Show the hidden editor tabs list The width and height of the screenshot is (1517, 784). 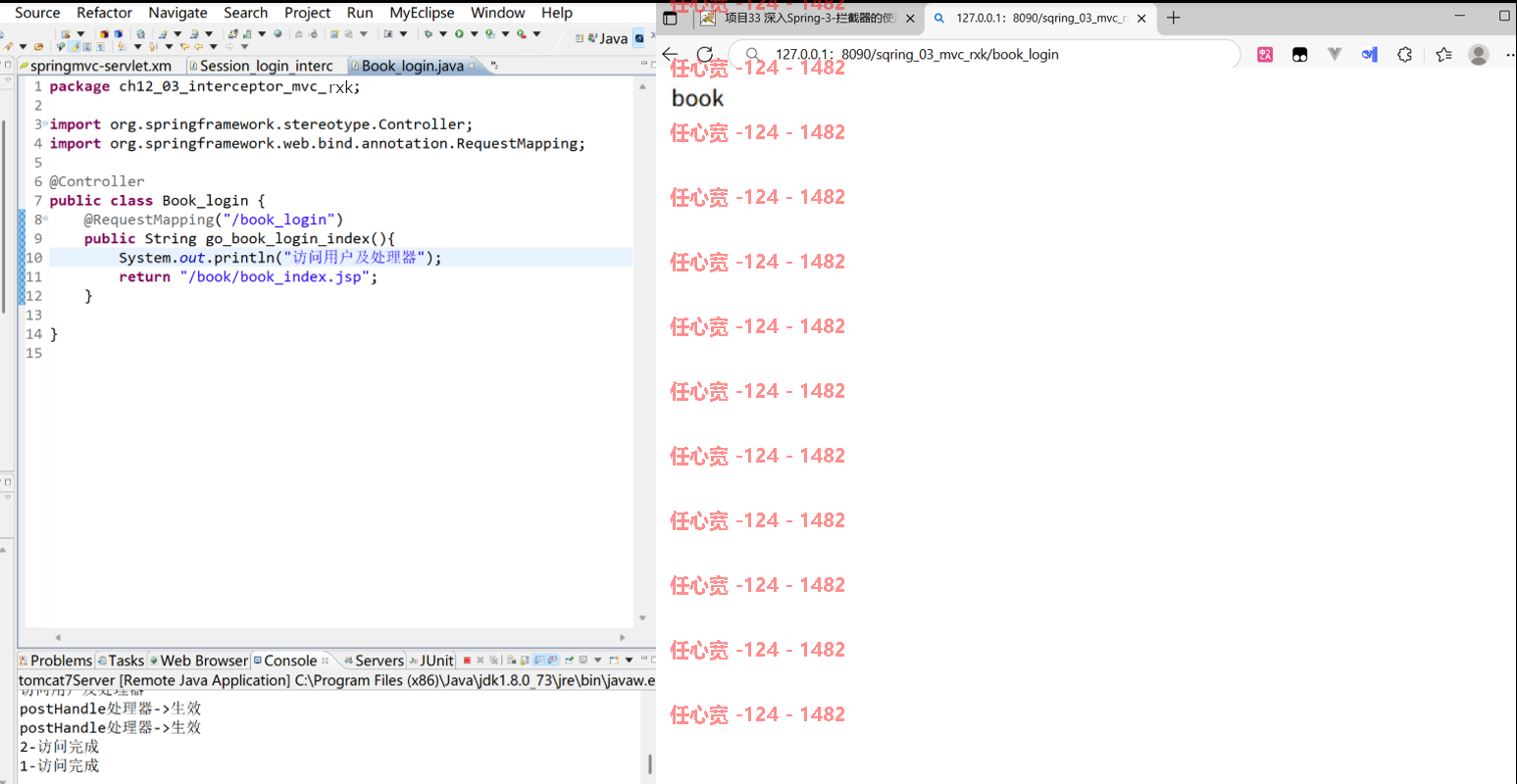coord(494,66)
